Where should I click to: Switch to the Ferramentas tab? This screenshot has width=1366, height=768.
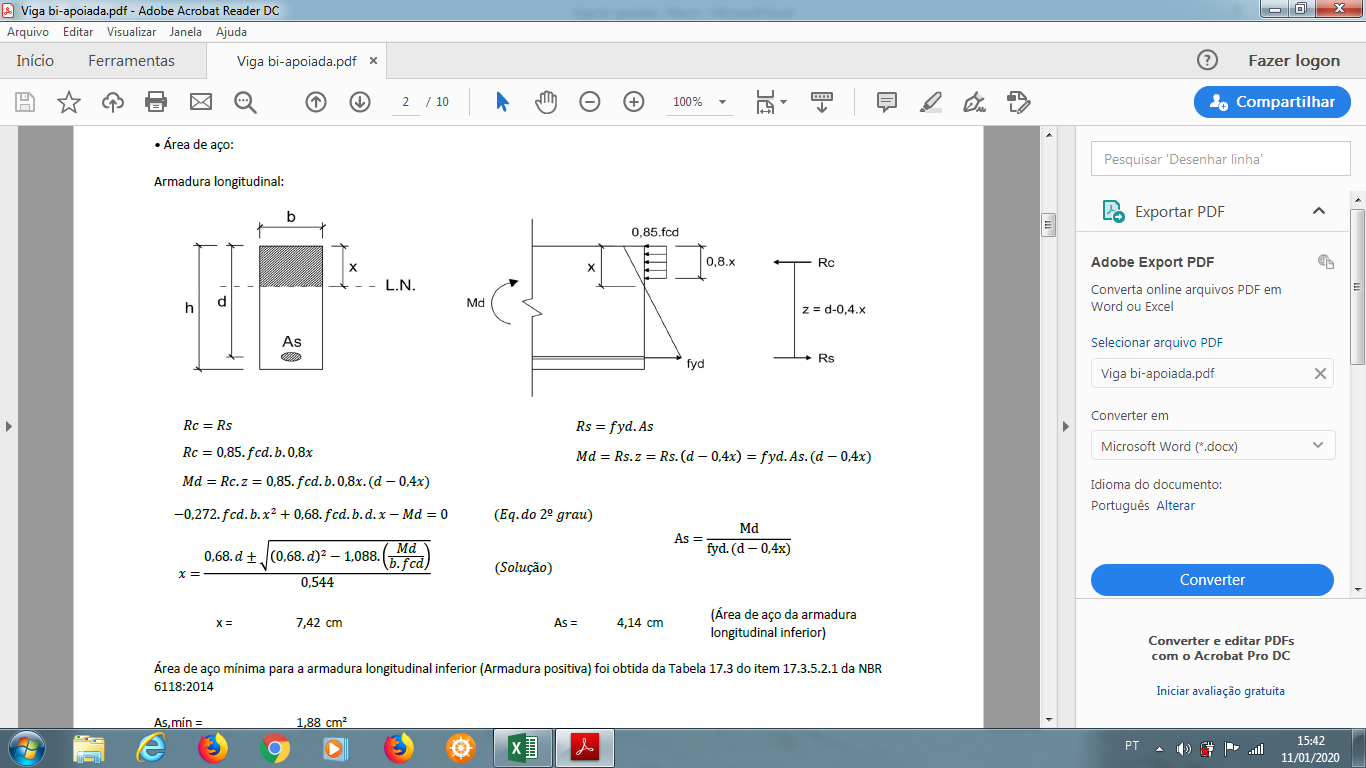[131, 61]
